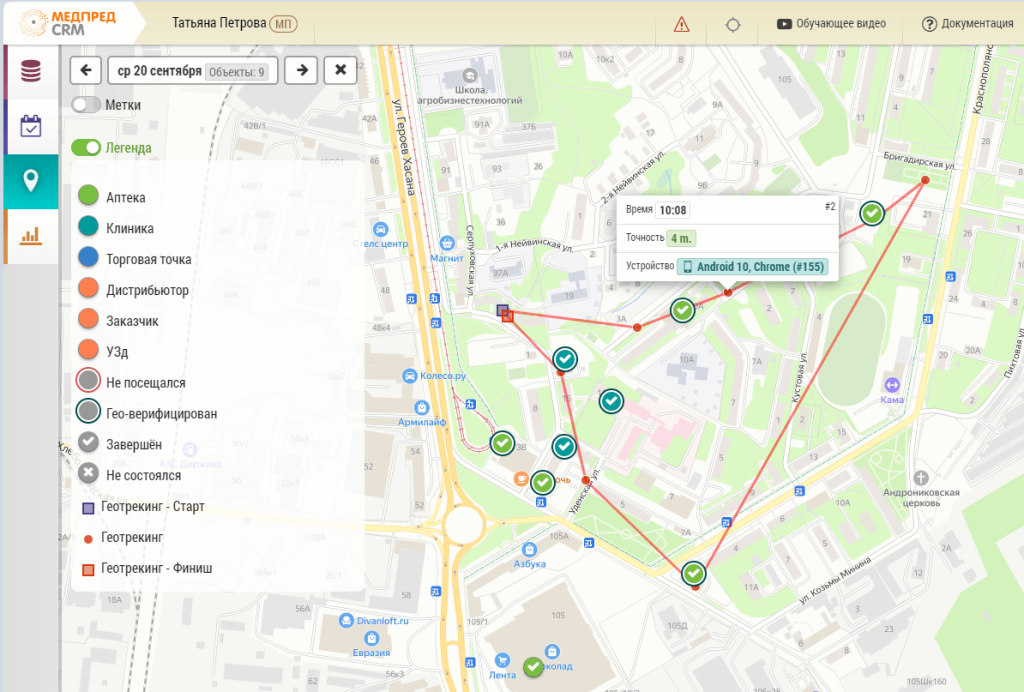
Task: Open the database section in the sidebar
Action: [31, 71]
